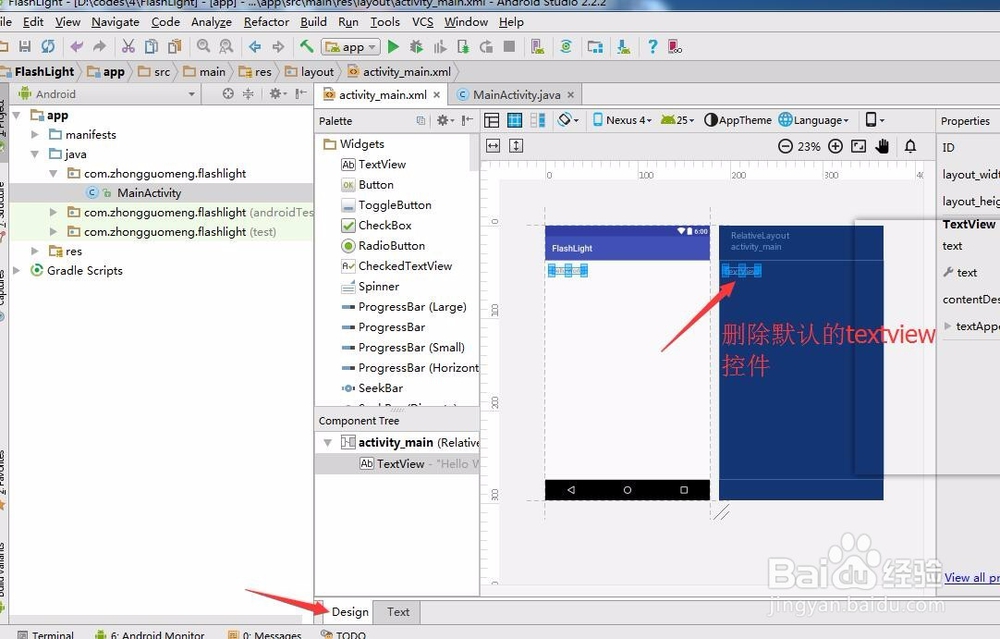Toggle design-only surface mode
Image resolution: width=1000 pixels, height=639 pixels.
click(x=491, y=120)
